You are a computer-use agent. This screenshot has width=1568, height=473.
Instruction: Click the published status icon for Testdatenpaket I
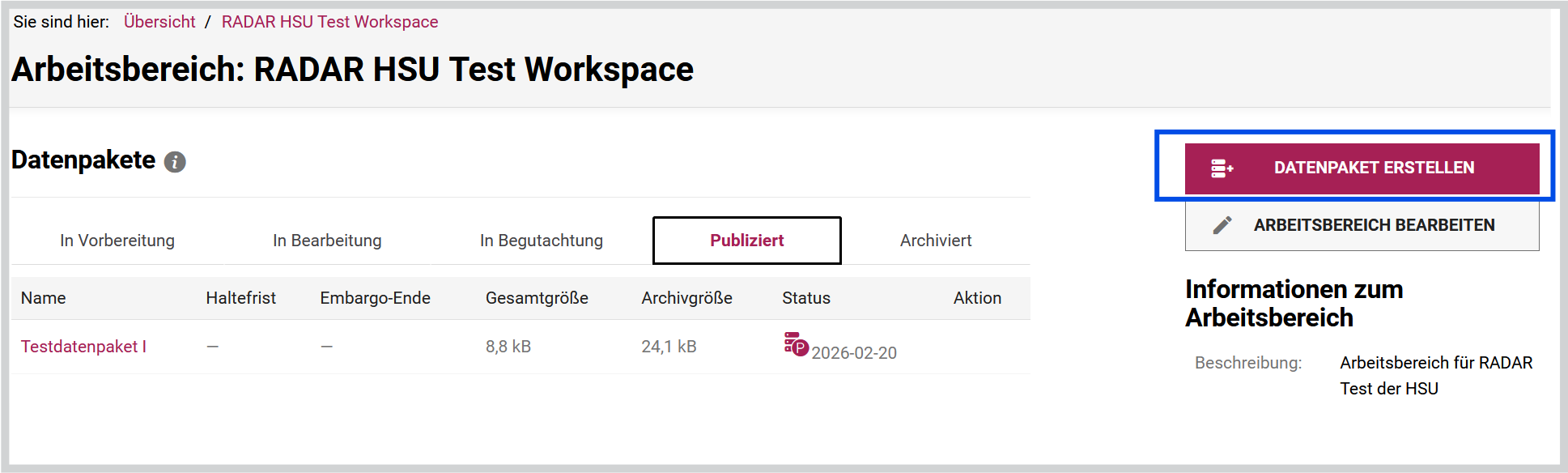click(x=796, y=344)
